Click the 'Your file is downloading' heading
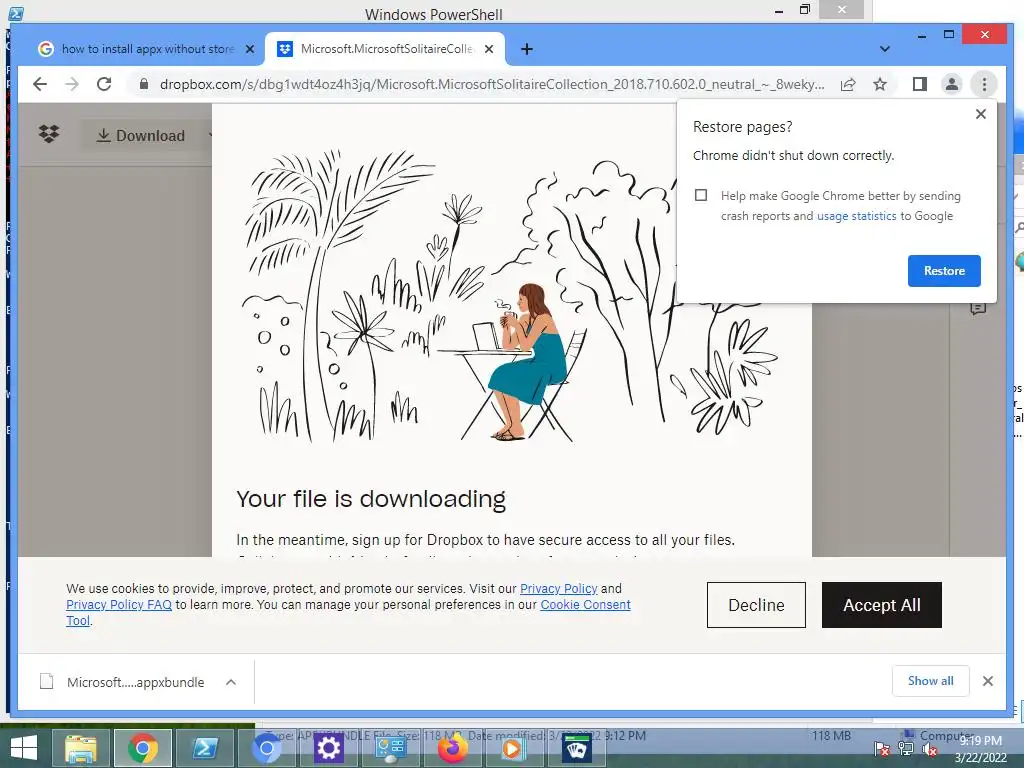 pos(371,498)
